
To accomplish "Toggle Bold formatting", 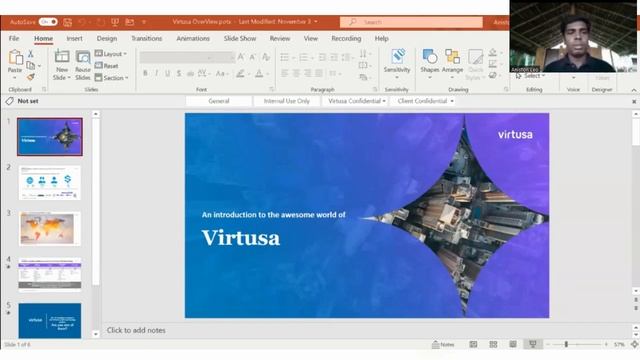I will (x=145, y=73).
